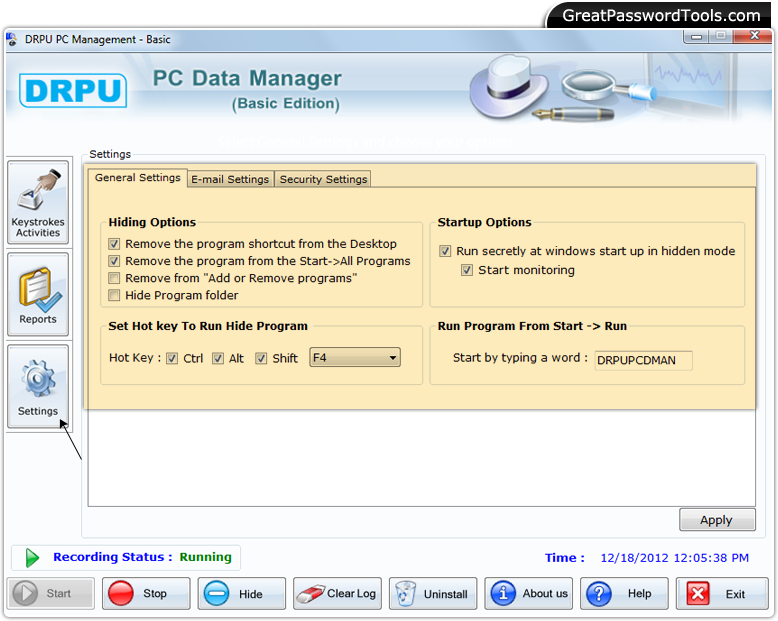The width and height of the screenshot is (778, 621).
Task: Enable Remove from Add or Remove programs
Action: pyautogui.click(x=114, y=278)
